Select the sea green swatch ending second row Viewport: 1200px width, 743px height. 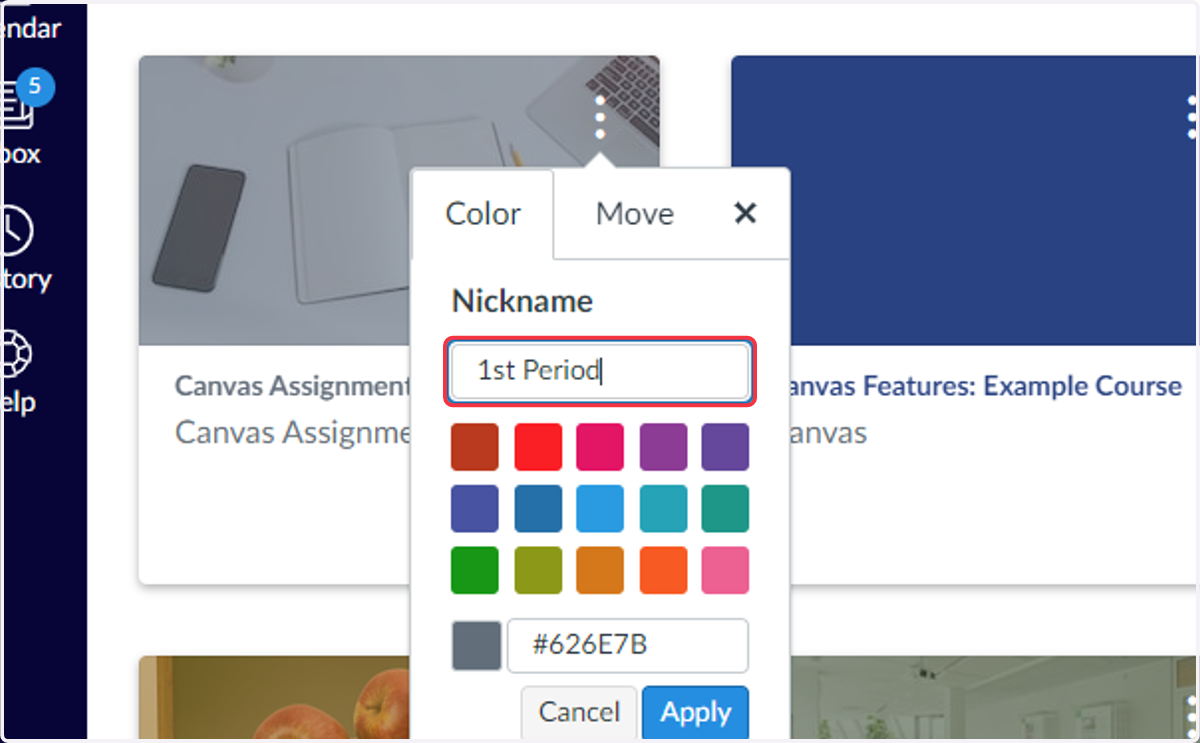tap(725, 509)
